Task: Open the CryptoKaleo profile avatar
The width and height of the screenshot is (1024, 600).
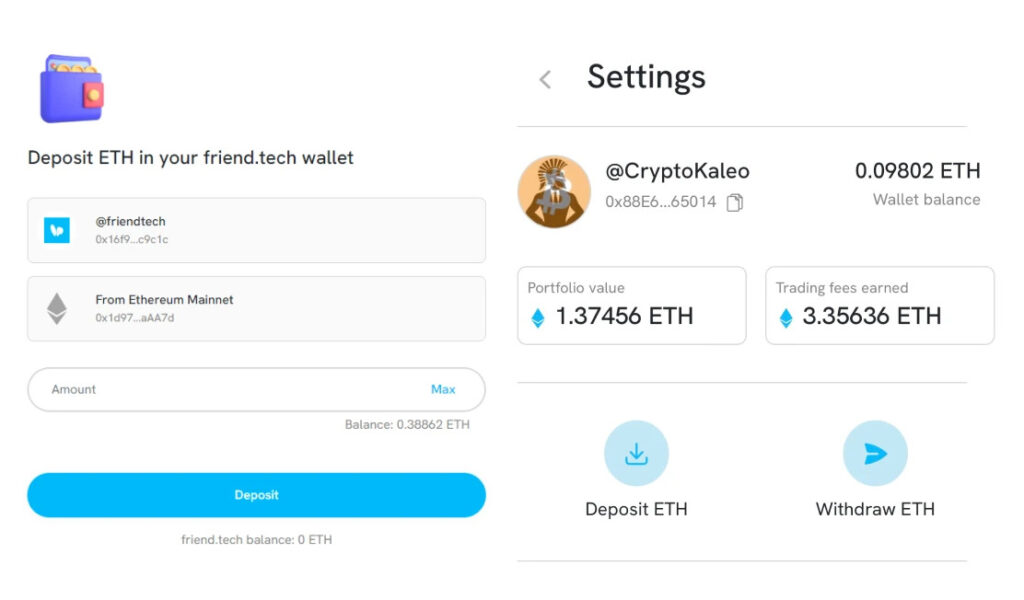Action: 554,191
